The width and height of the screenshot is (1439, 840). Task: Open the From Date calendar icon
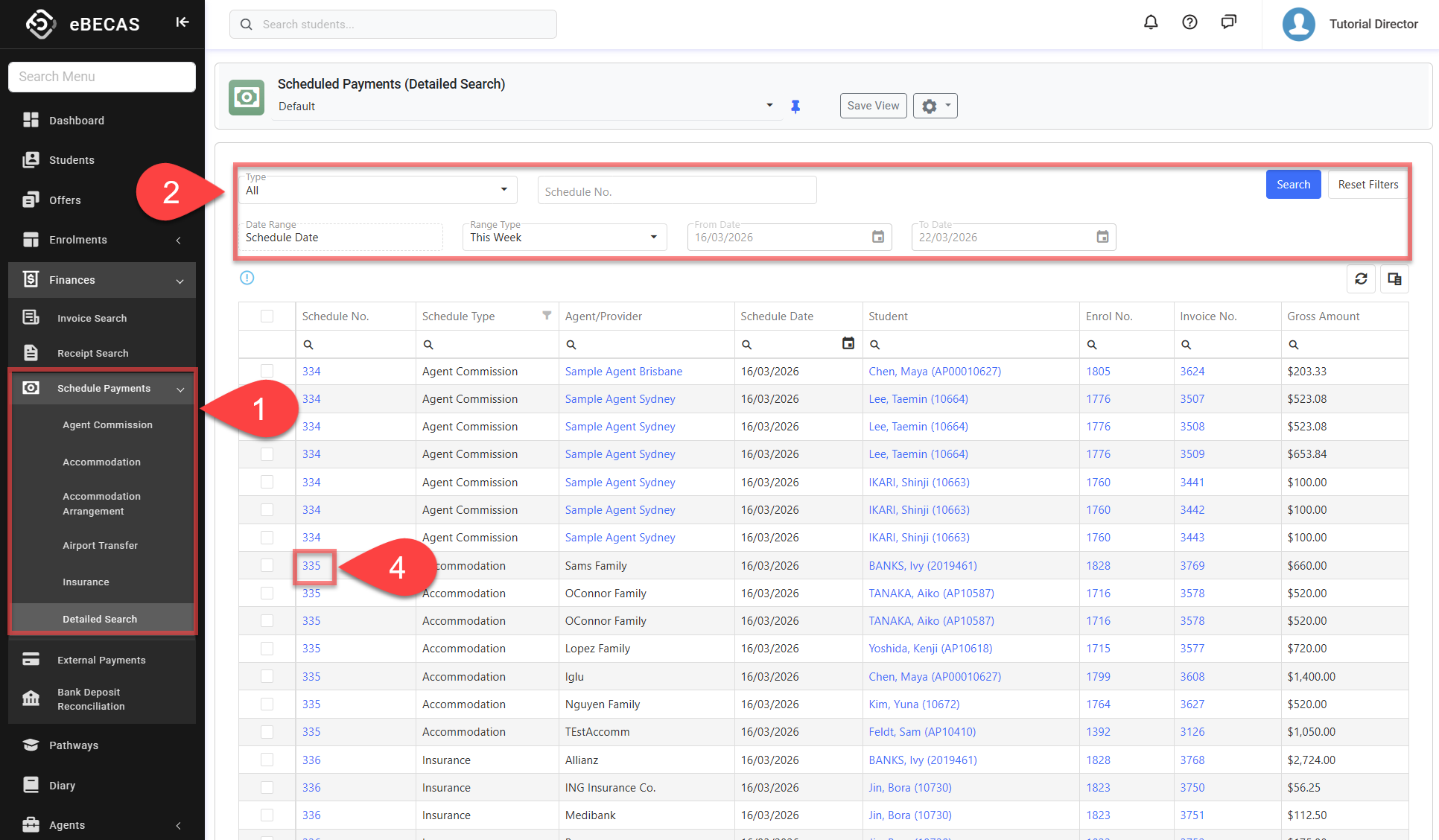(x=878, y=237)
